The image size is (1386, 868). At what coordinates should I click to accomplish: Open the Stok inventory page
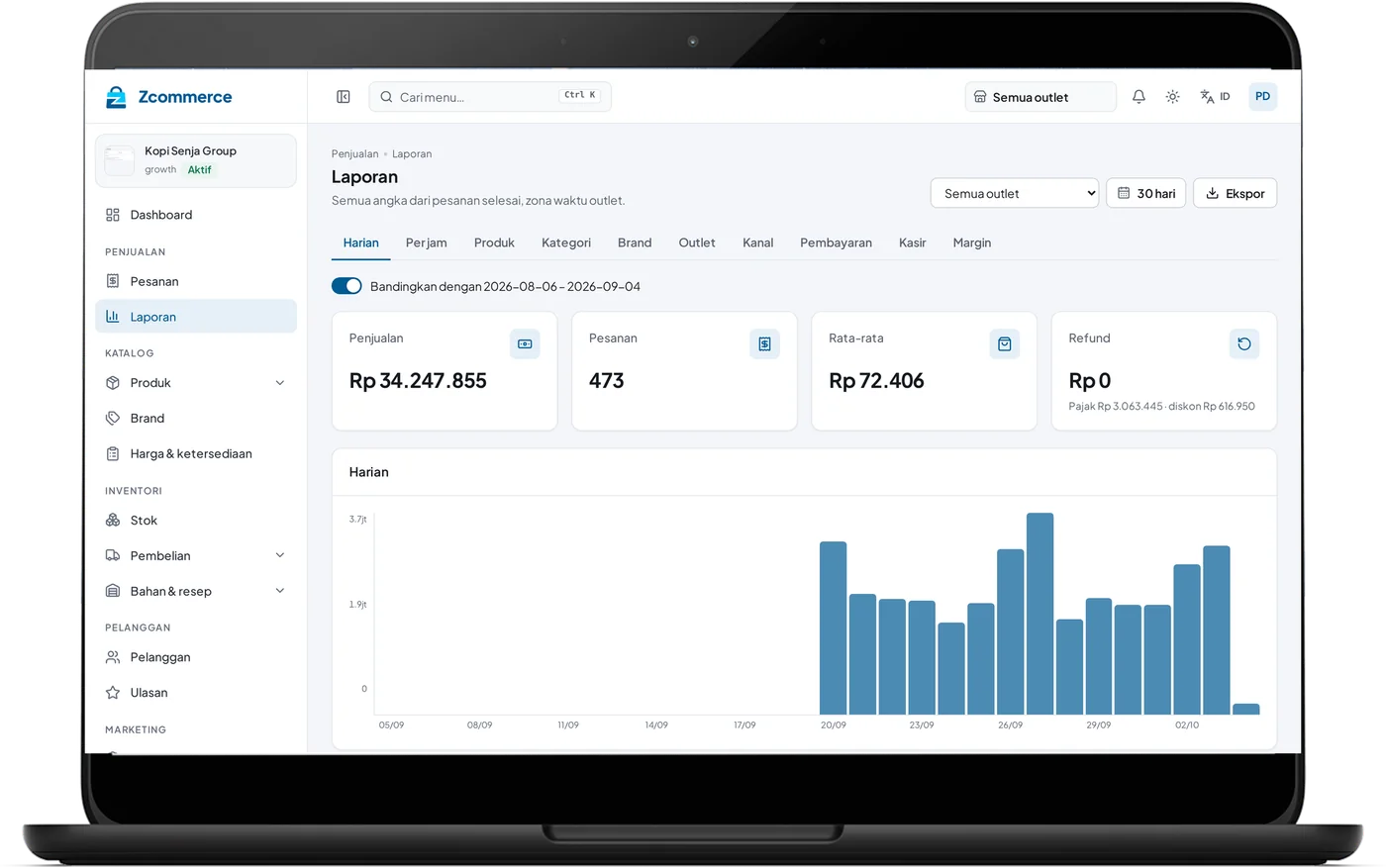click(x=196, y=520)
